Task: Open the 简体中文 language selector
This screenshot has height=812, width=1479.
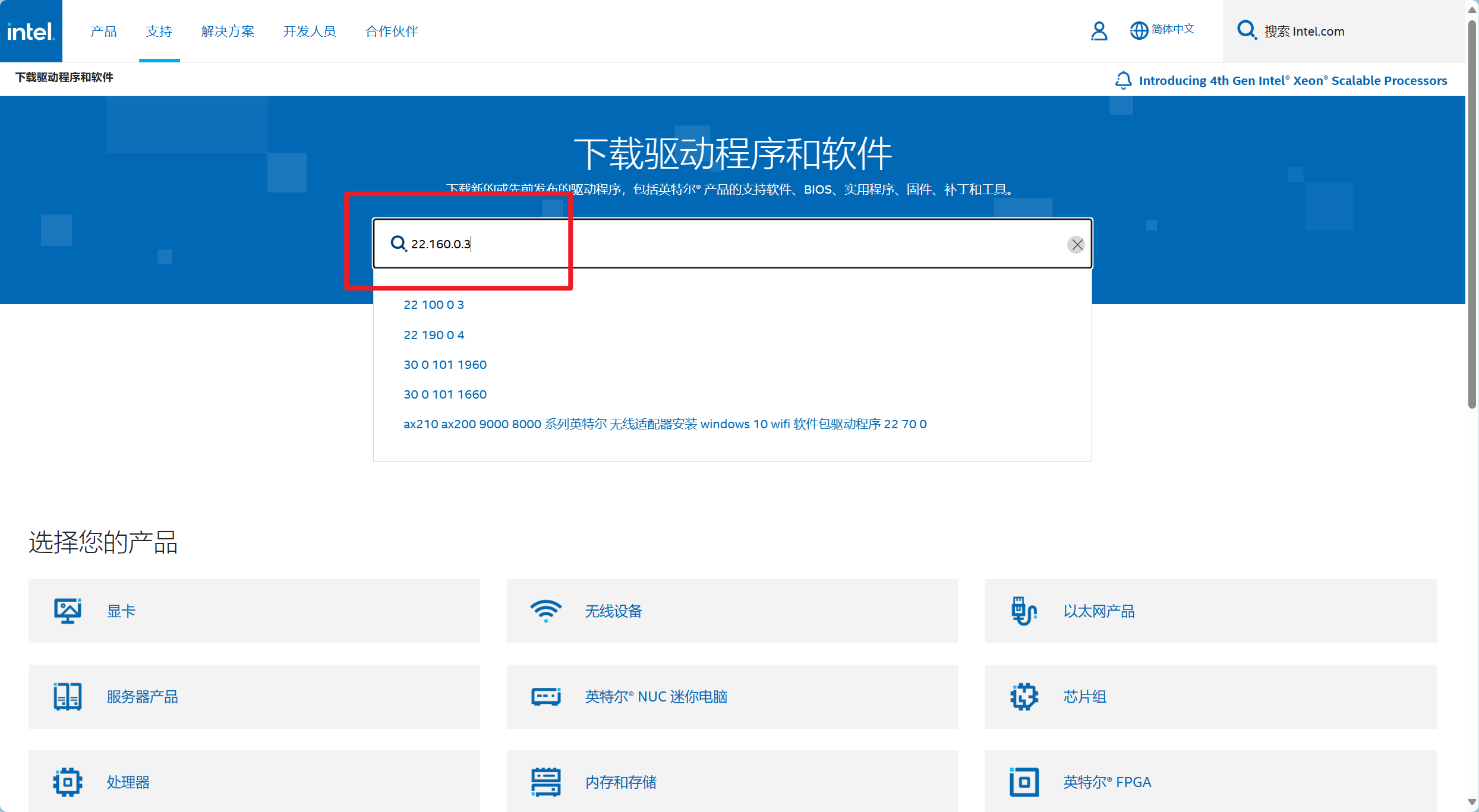Action: 1172,29
